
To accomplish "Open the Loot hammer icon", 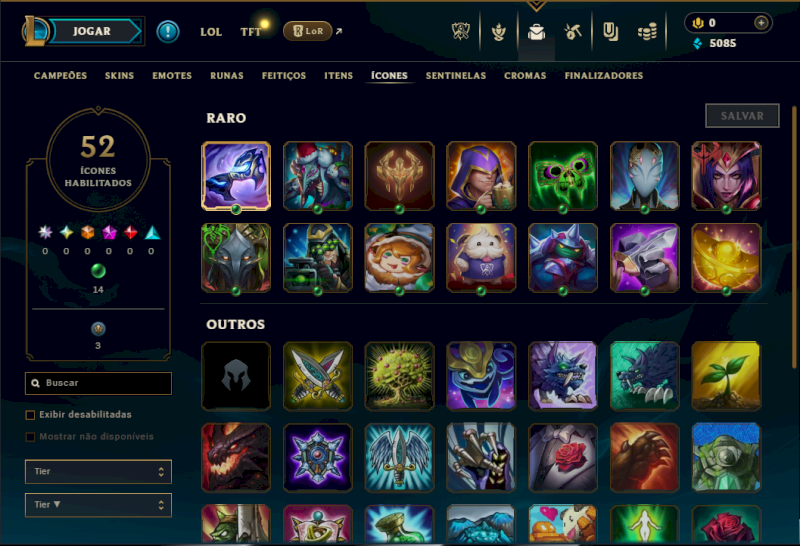I will (x=573, y=32).
